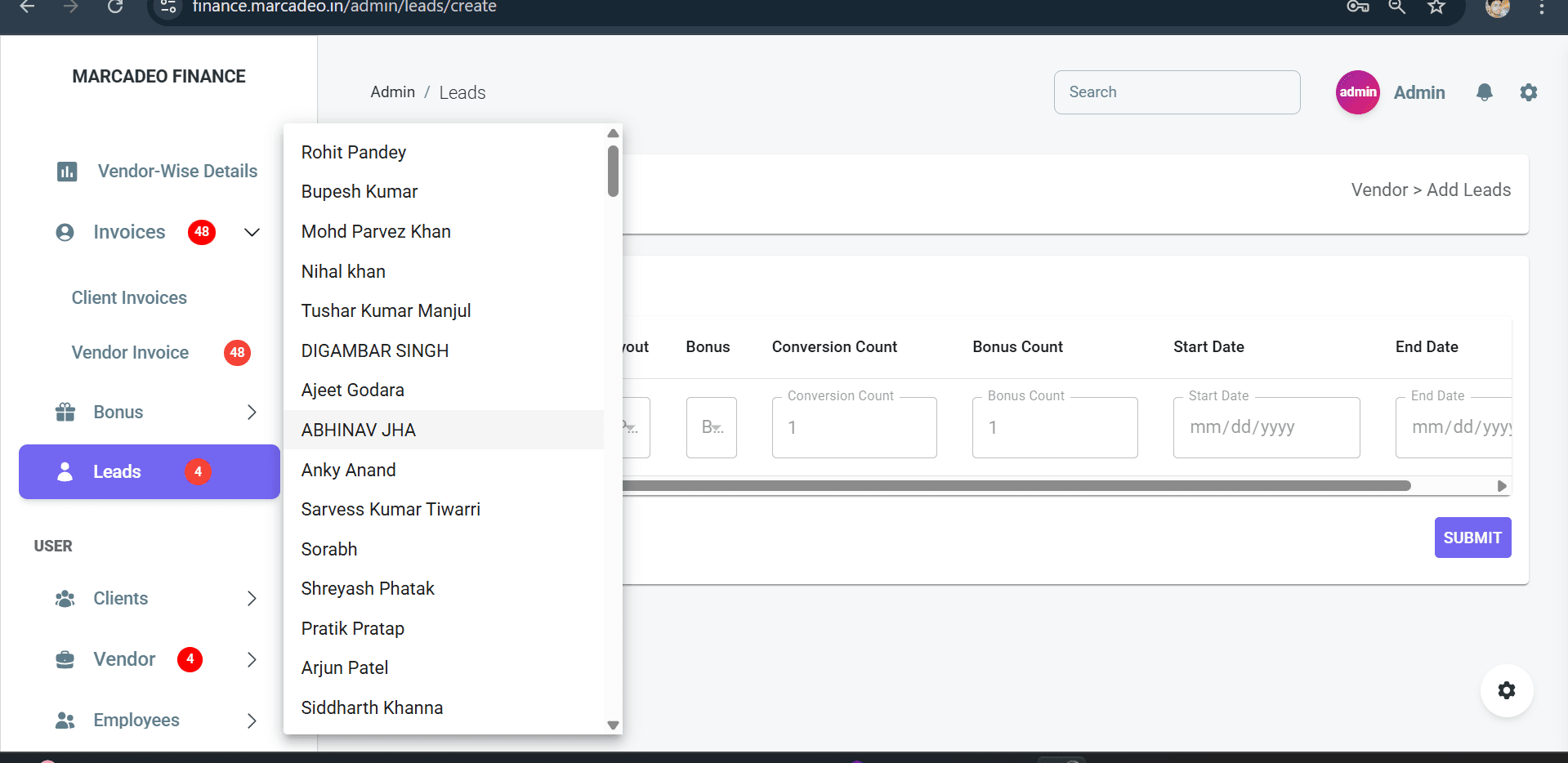Viewport: 1568px width, 763px height.
Task: Select the Employees sidebar icon
Action: 64,720
